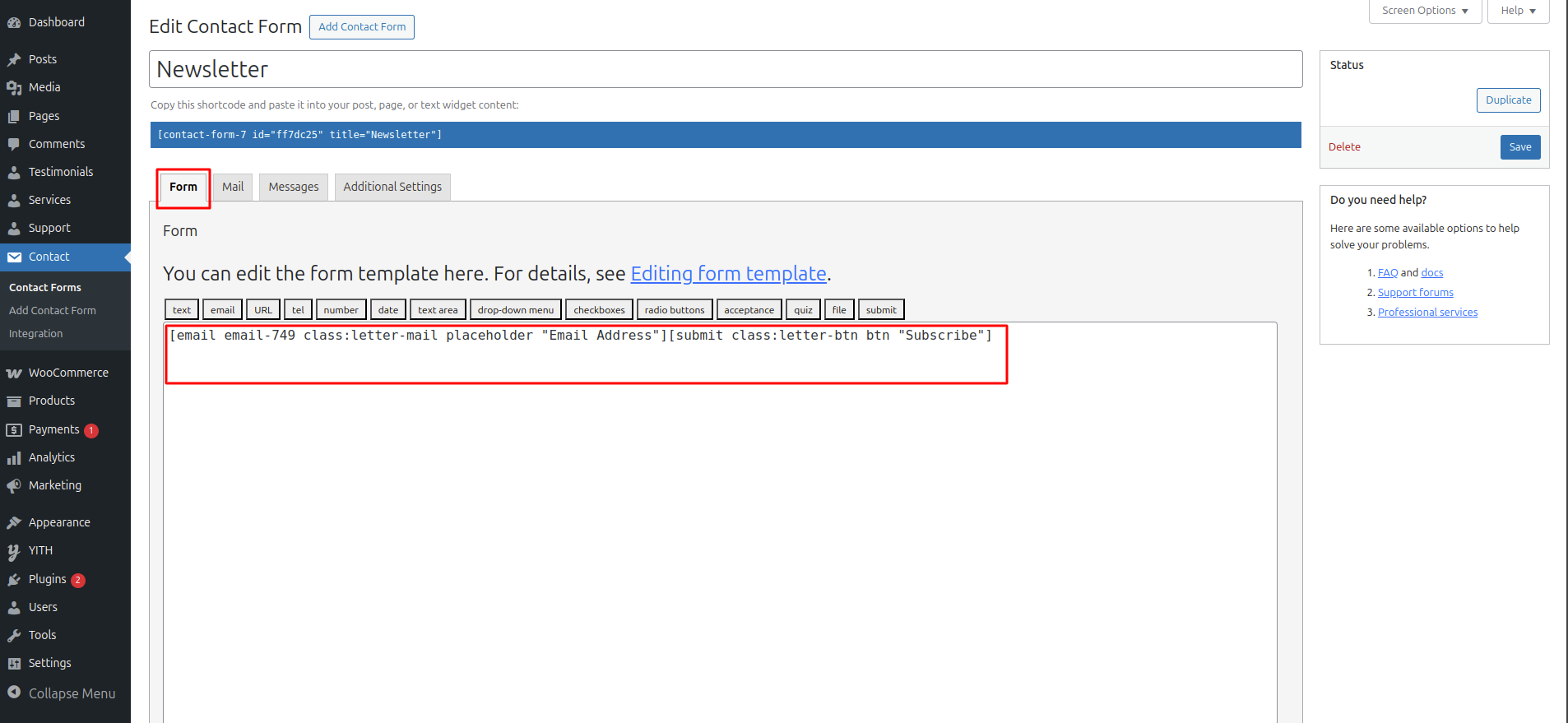This screenshot has width=1568, height=723.
Task: Insert a date tag
Action: click(x=388, y=310)
